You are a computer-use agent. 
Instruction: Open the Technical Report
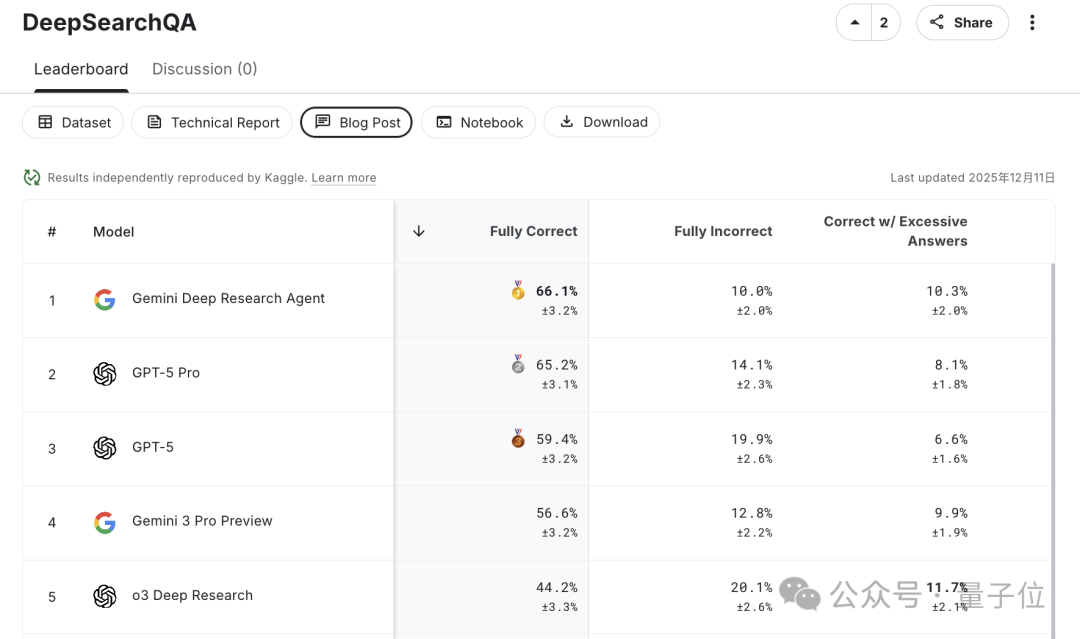pos(212,122)
